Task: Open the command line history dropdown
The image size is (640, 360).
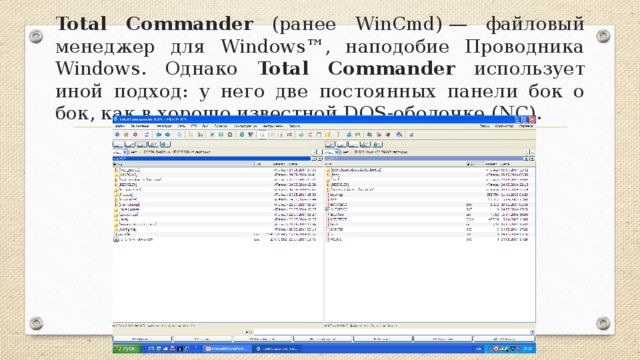Action: pyautogui.click(x=532, y=332)
